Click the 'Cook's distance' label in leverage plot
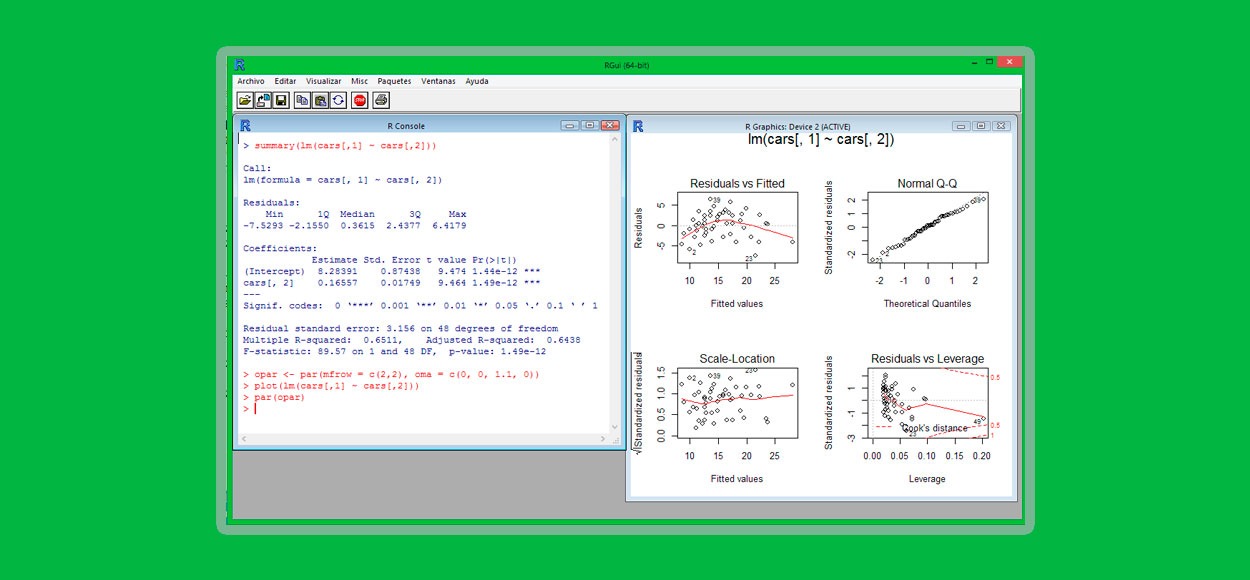Viewport: 1250px width, 580px height. tap(935, 428)
